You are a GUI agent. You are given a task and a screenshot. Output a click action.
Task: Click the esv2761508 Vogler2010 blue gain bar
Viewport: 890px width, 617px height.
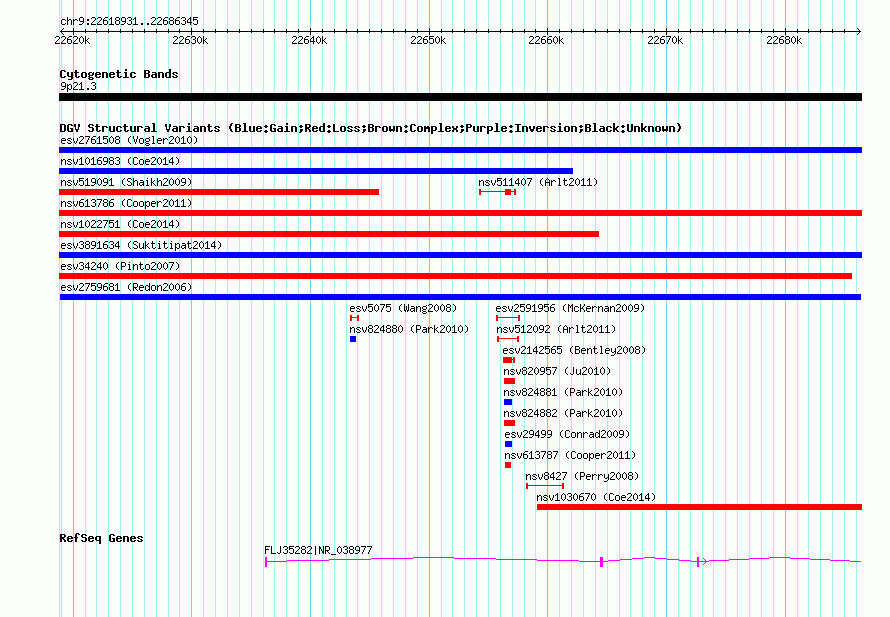[x=460, y=150]
